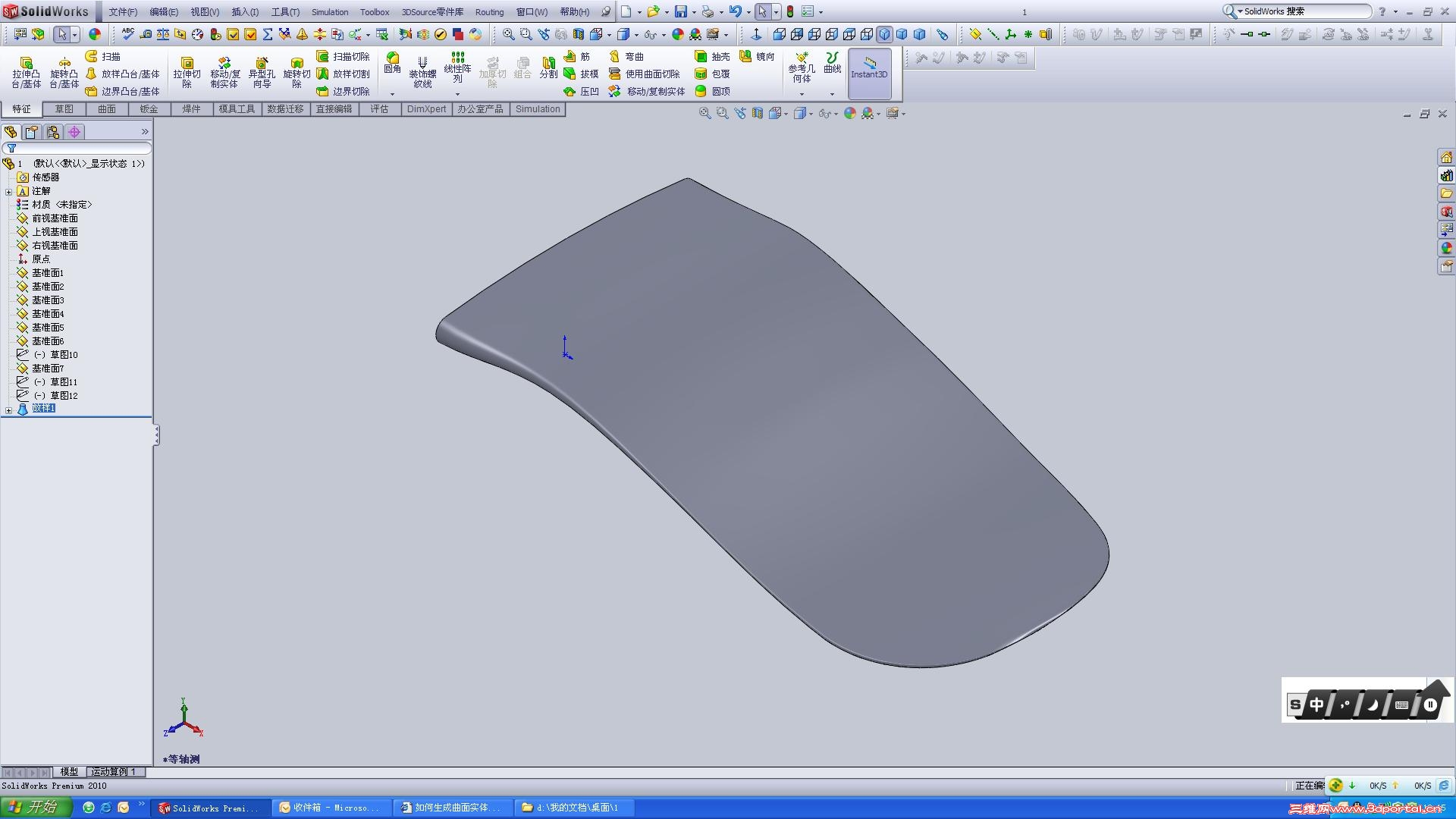Expand the 放样1 feature tree node
This screenshot has width=1456, height=819.
[9, 409]
